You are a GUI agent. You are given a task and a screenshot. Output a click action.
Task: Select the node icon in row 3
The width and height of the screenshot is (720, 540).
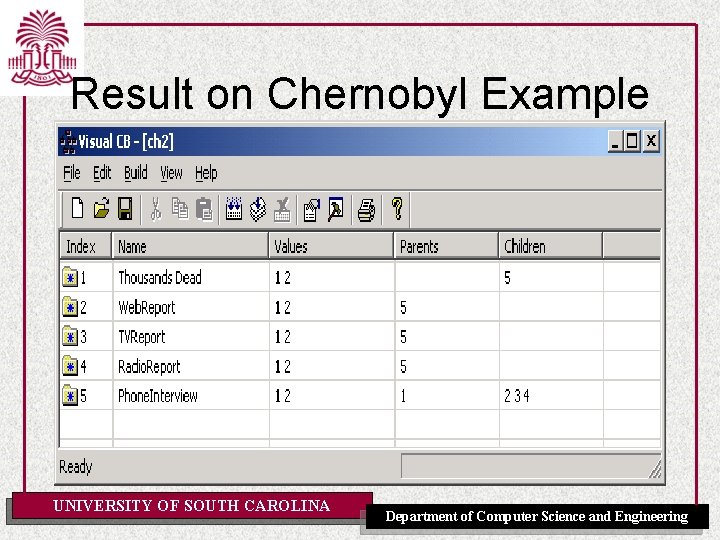pos(70,336)
